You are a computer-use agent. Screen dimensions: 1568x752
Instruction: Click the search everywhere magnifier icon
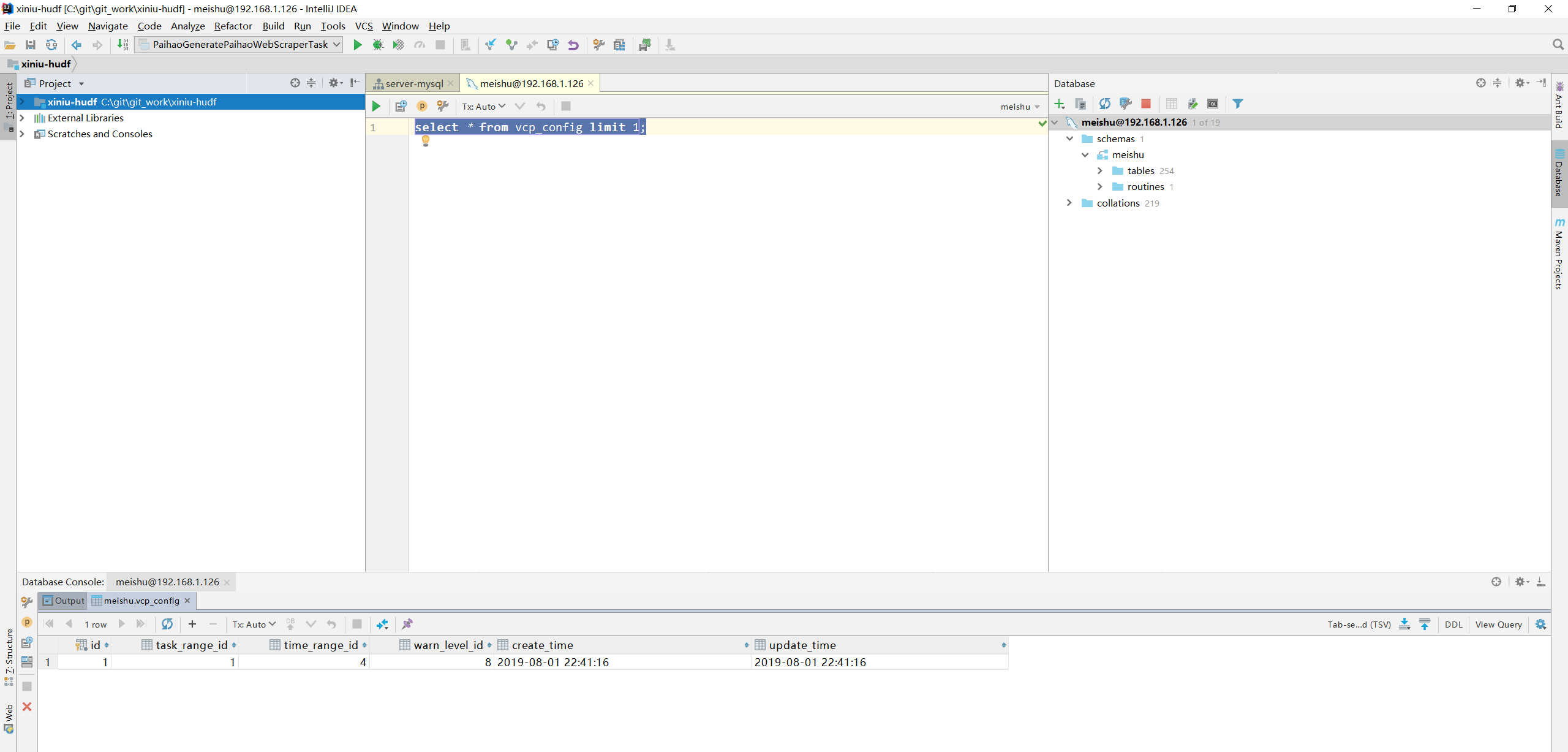point(1558,45)
